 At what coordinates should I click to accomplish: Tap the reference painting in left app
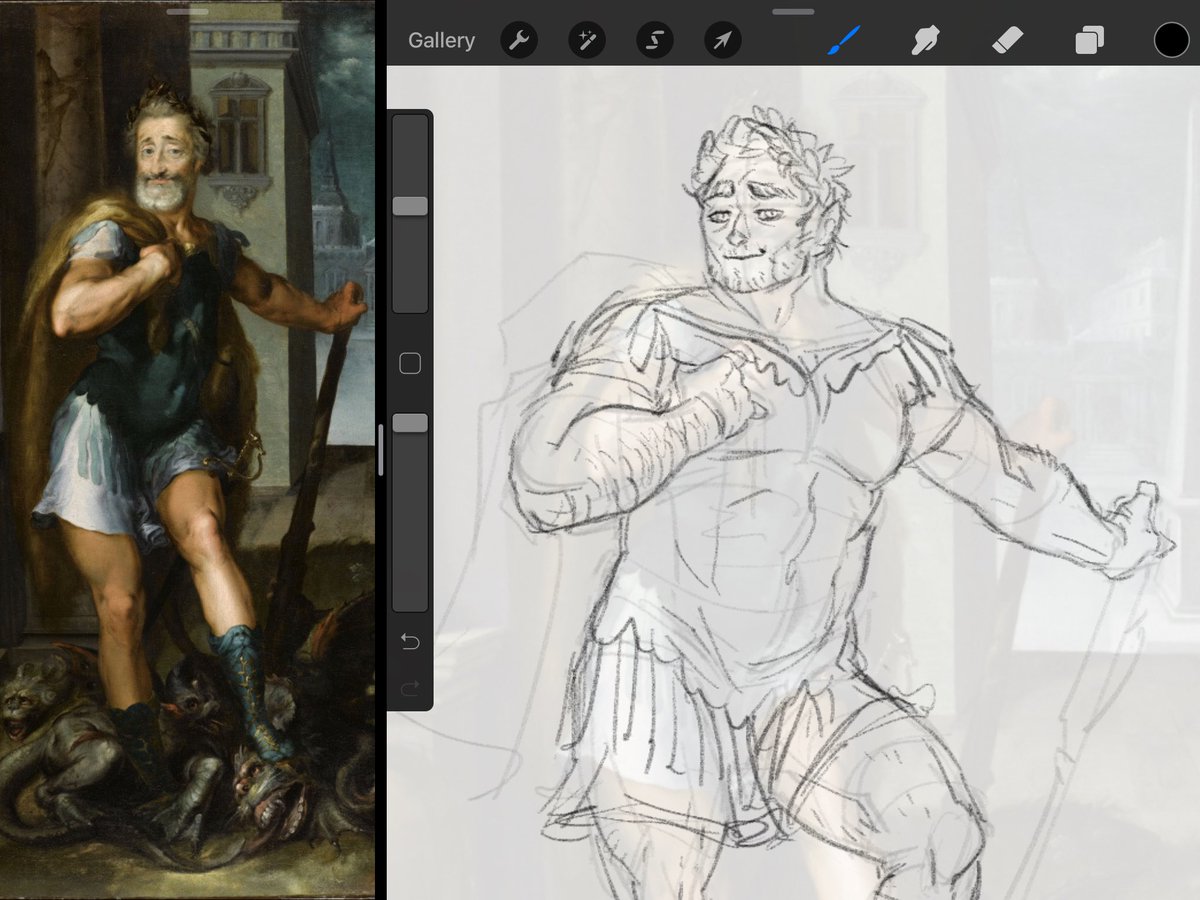click(187, 450)
